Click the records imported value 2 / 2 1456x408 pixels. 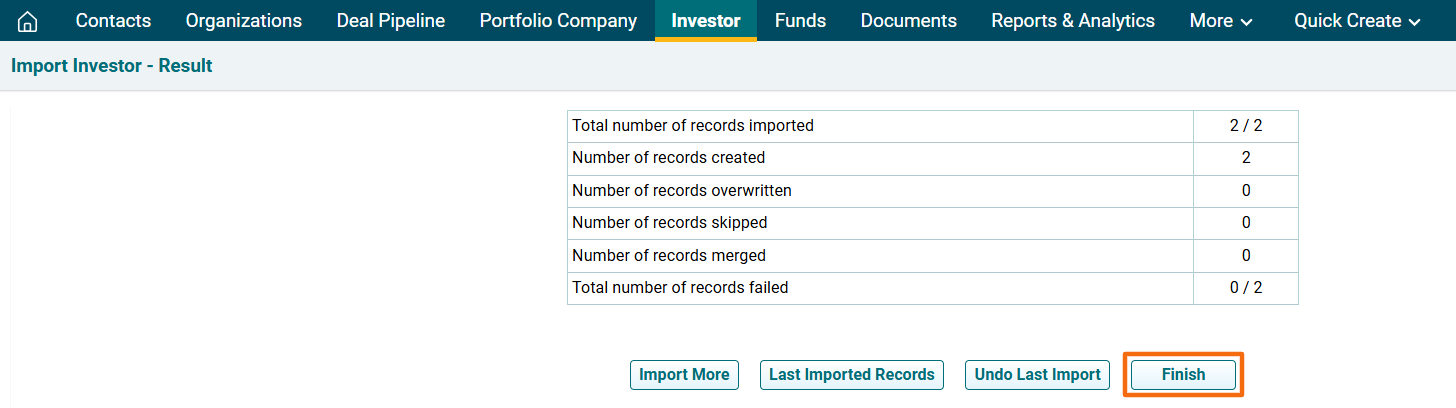1245,126
